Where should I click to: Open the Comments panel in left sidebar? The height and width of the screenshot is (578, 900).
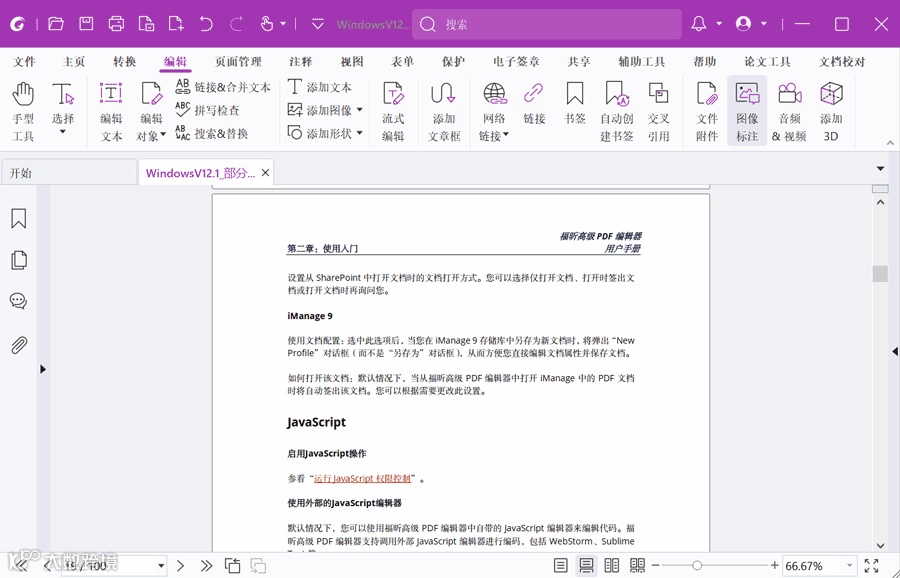tap(18, 301)
